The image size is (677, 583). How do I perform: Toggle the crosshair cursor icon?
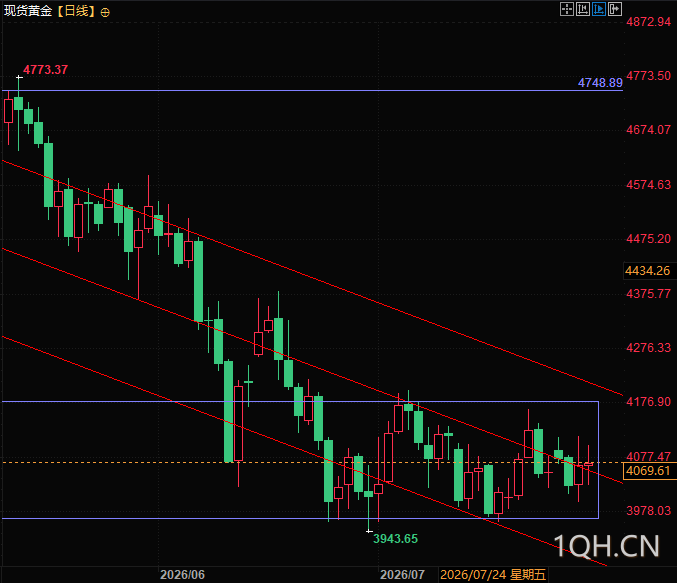566,9
